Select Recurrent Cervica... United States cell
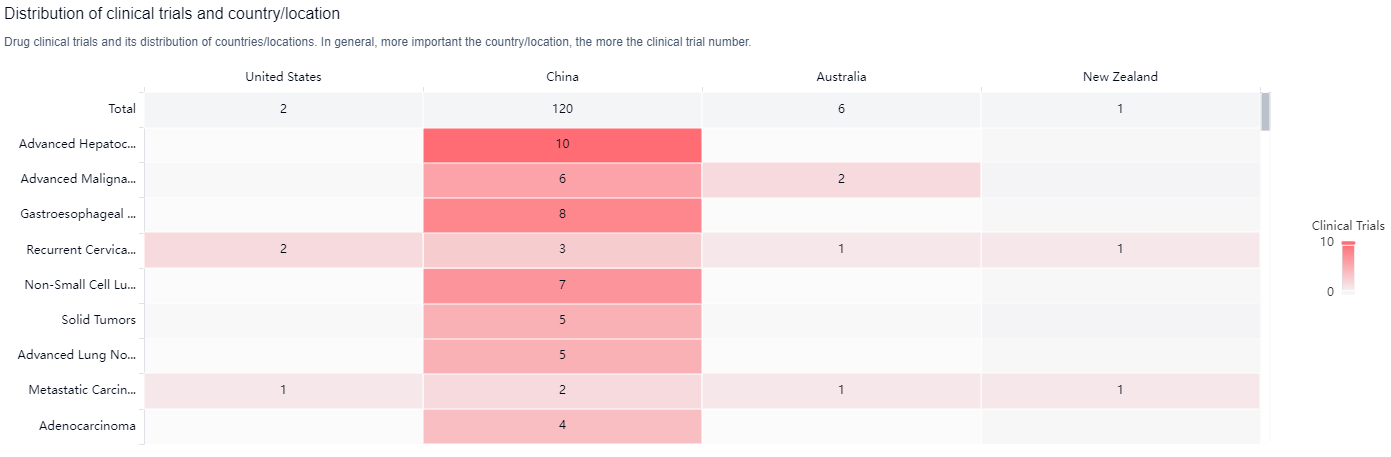The width and height of the screenshot is (1391, 457). (283, 249)
